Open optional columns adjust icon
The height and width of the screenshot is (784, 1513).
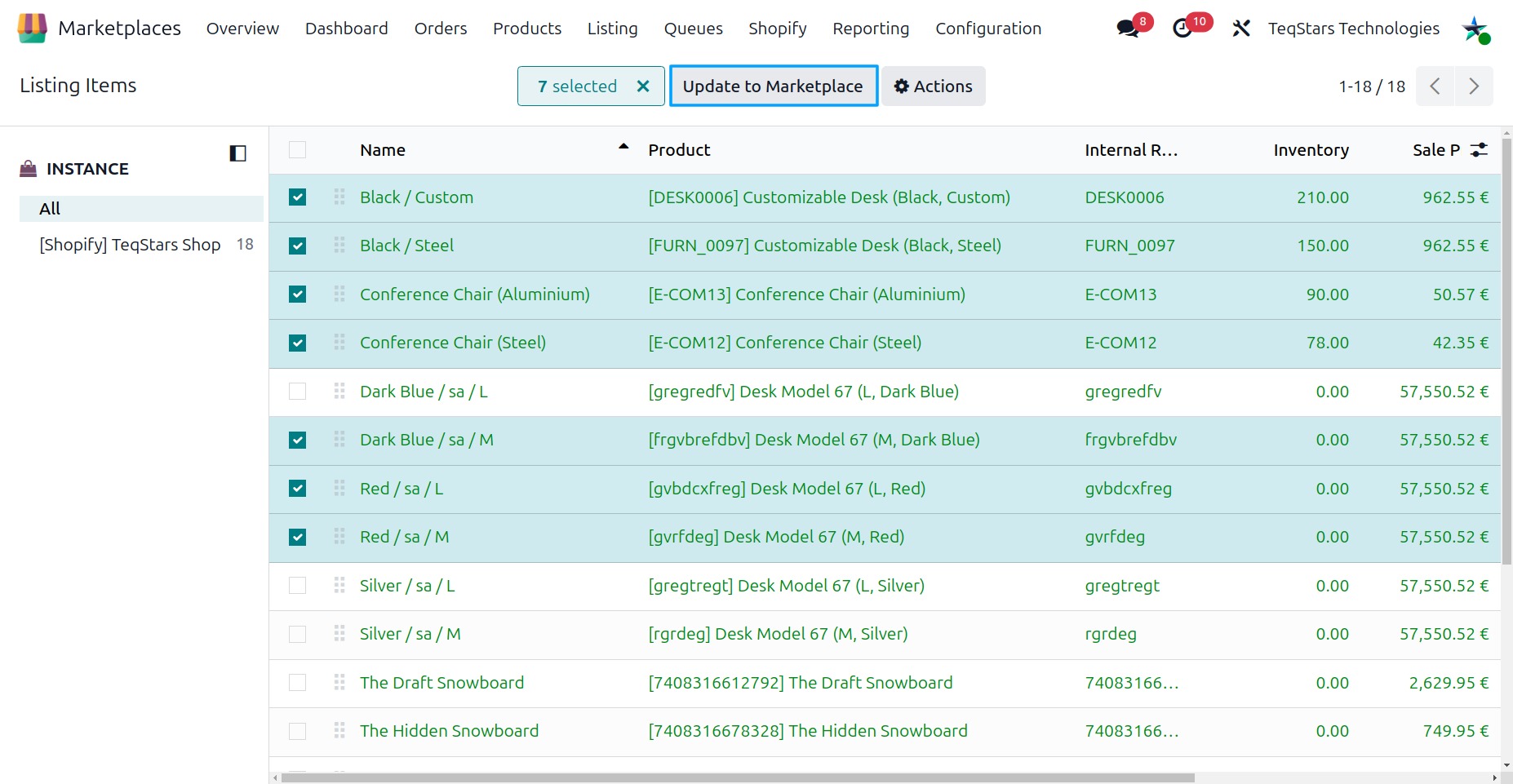pos(1479,150)
